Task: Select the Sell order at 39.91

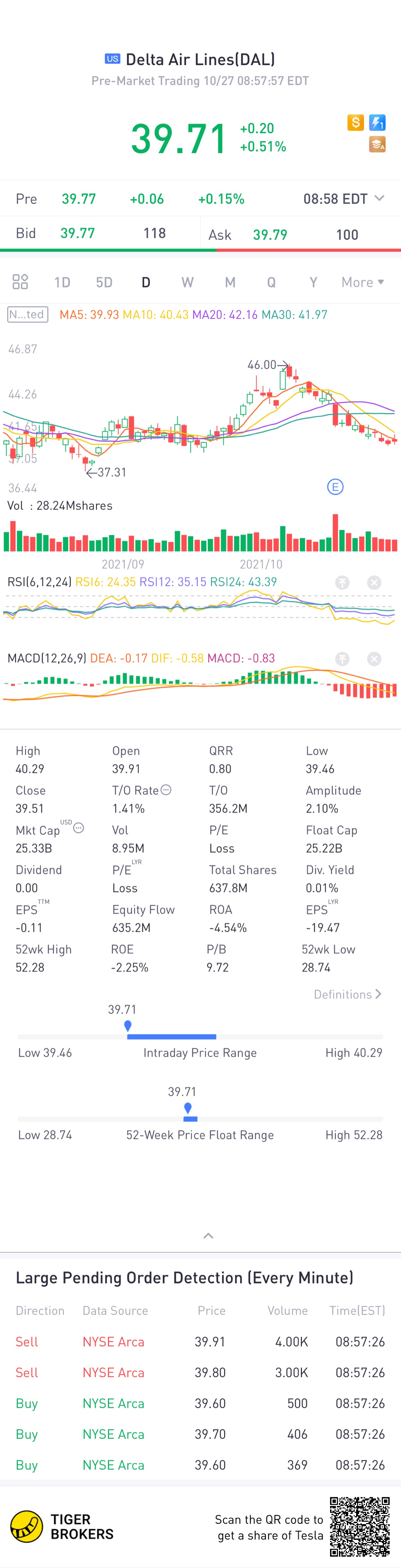Action: [x=200, y=1341]
